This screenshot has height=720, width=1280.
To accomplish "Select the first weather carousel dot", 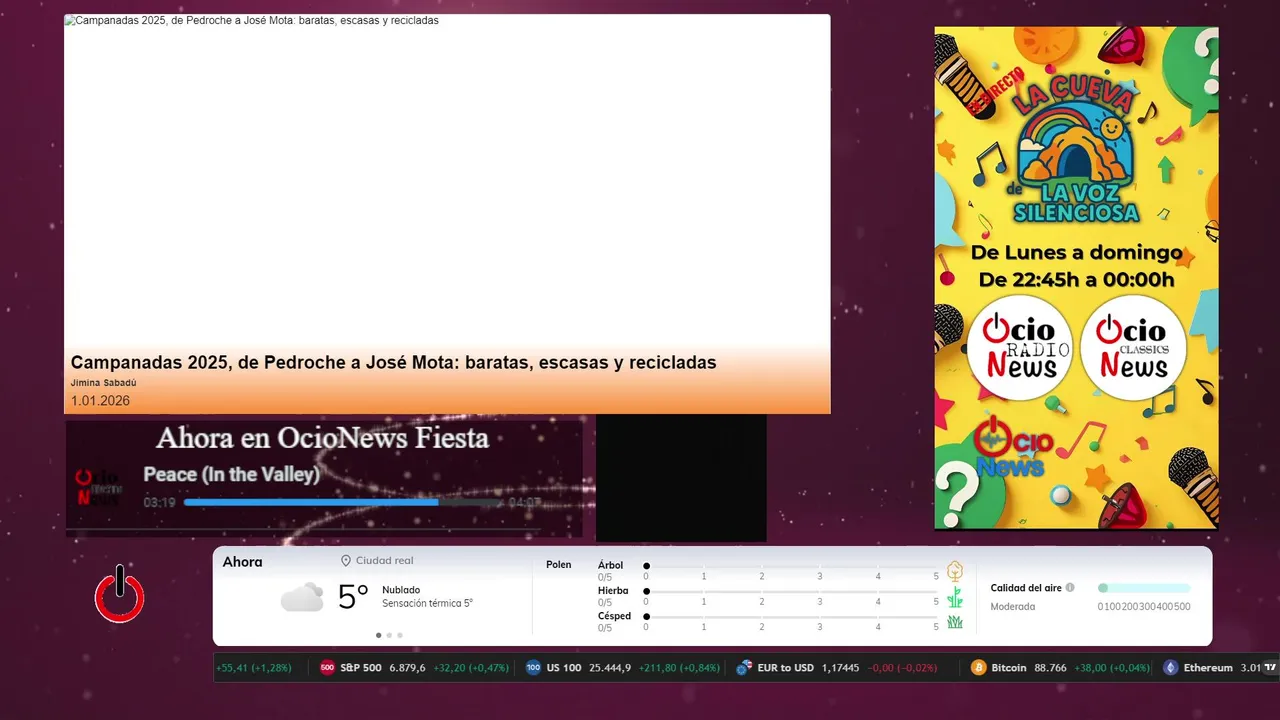I will tap(379, 635).
